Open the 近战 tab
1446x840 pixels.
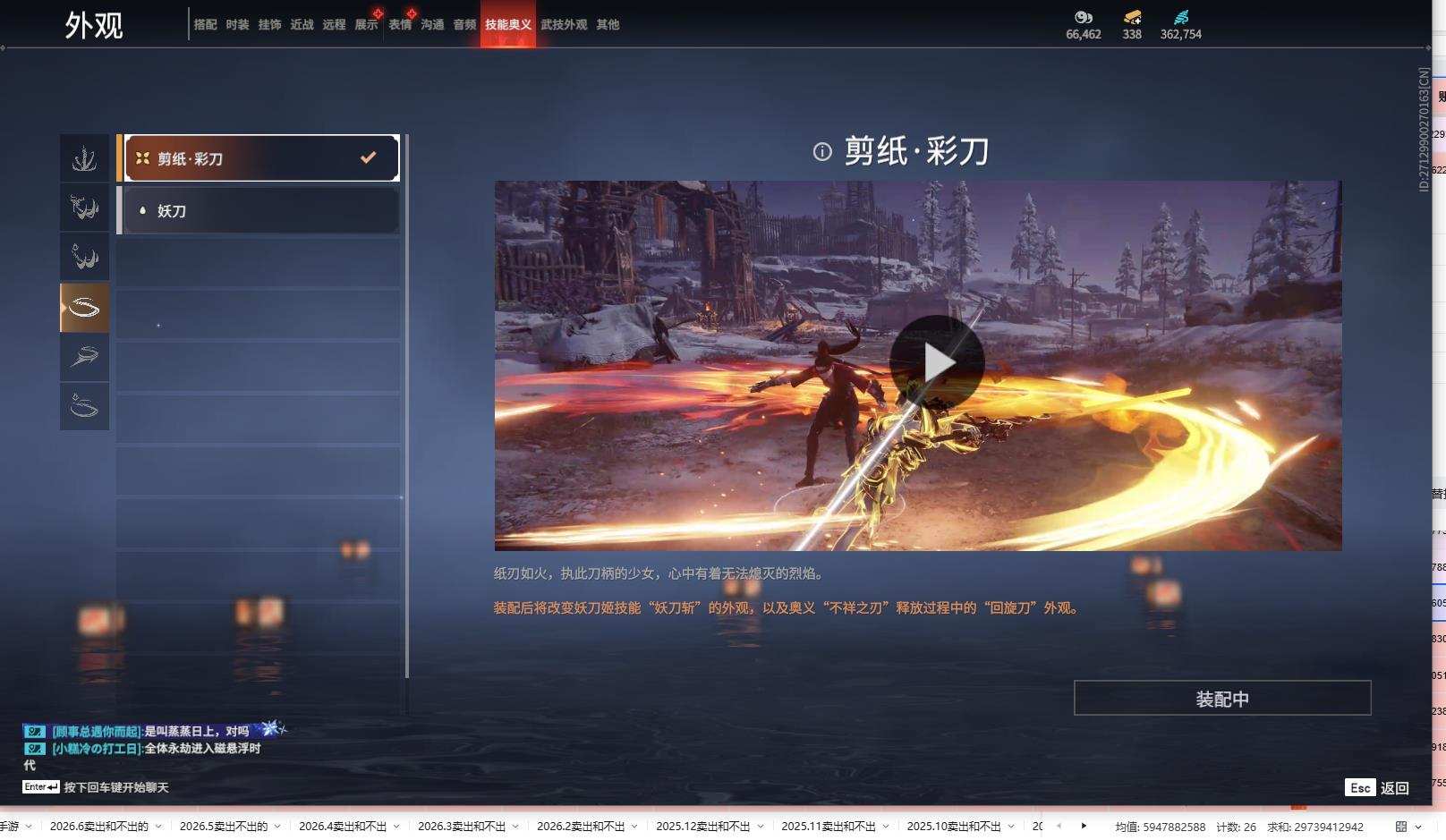coord(302,24)
